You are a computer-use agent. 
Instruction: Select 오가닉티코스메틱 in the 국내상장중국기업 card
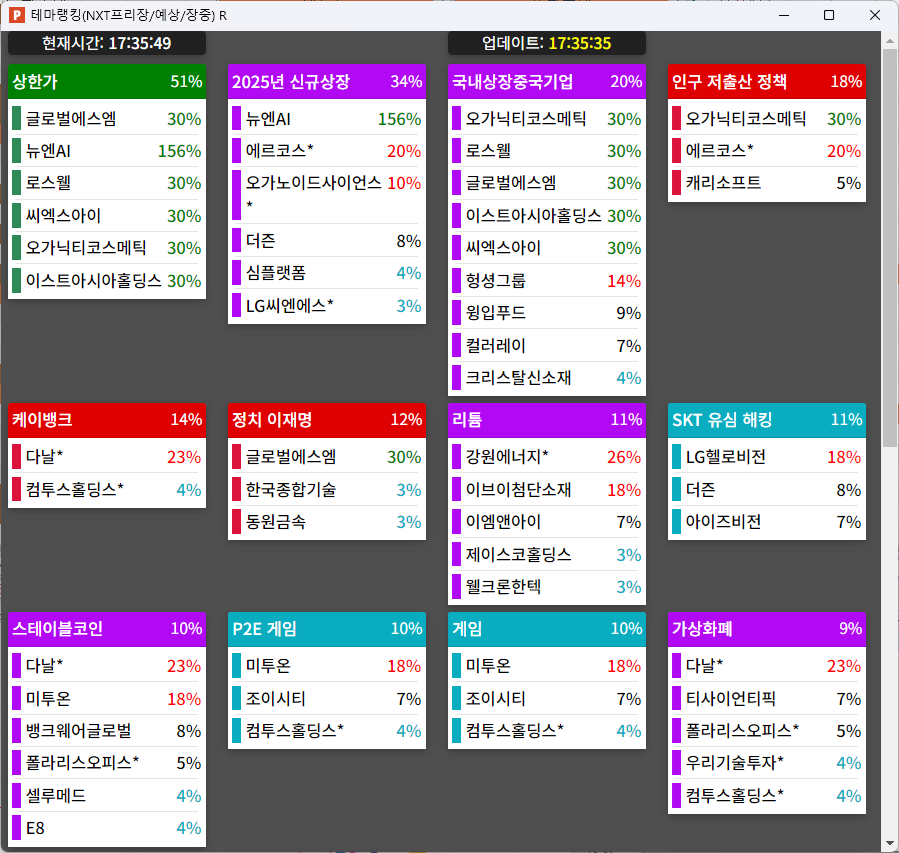coord(547,119)
